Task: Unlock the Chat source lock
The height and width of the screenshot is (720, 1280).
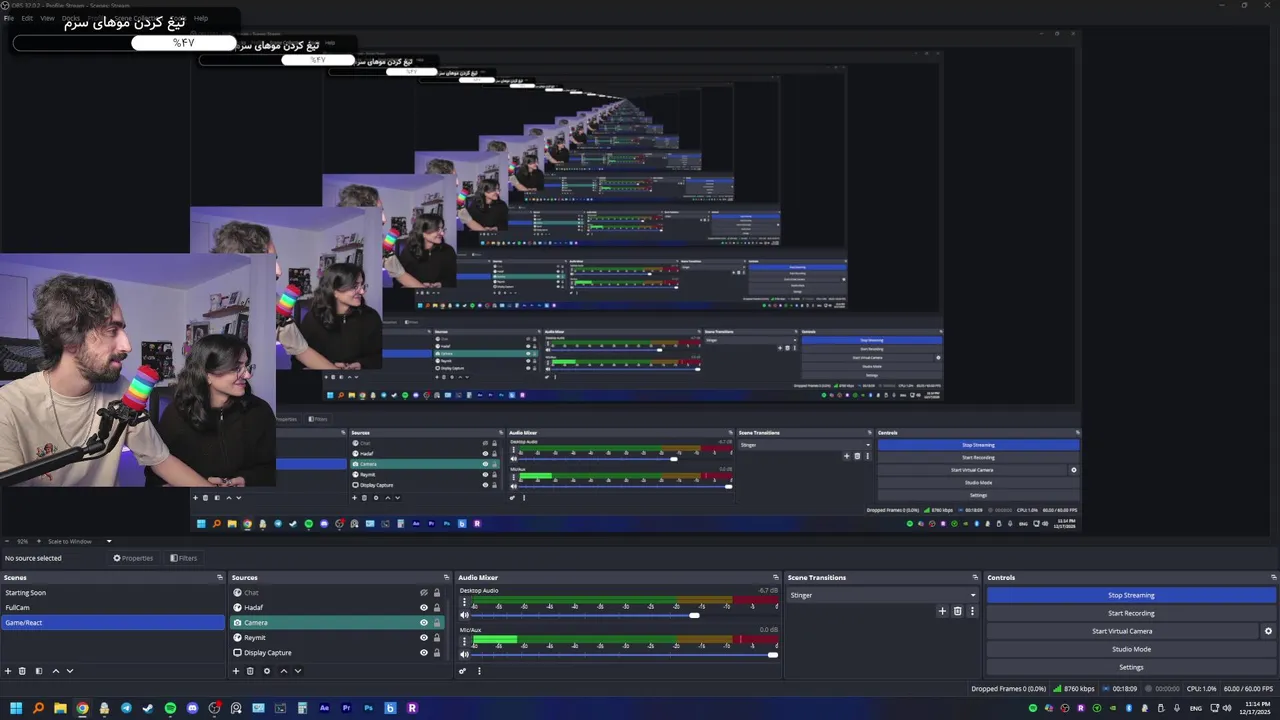Action: (x=437, y=593)
